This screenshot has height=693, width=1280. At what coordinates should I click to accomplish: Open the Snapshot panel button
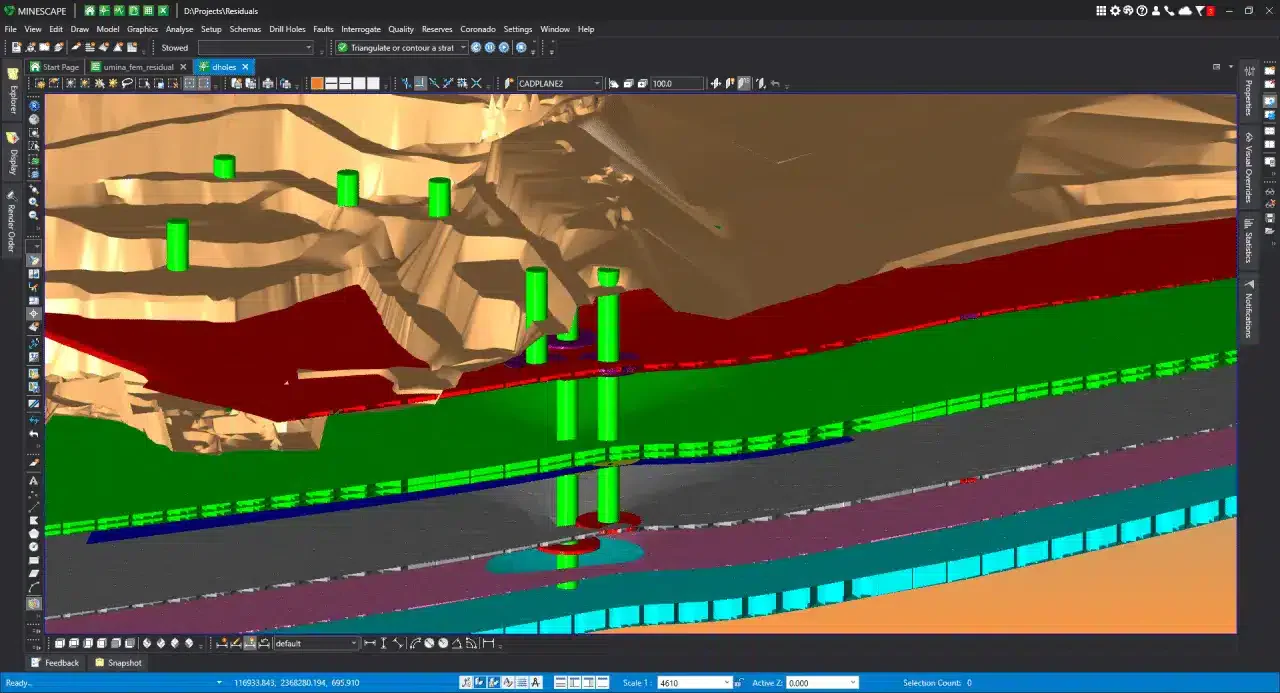tap(118, 663)
